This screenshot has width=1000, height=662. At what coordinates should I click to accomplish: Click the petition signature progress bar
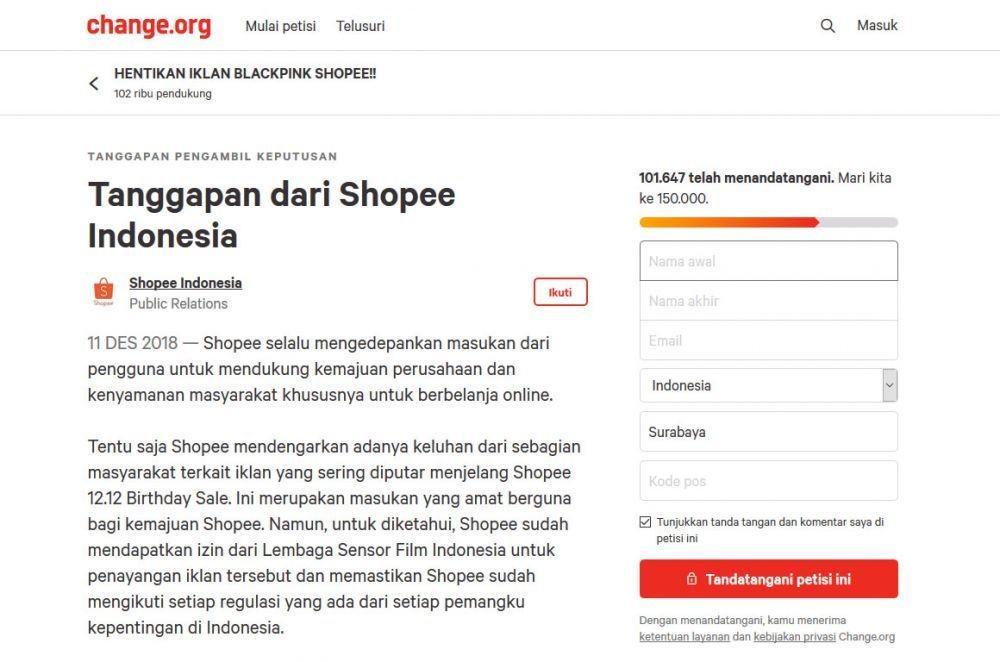coord(768,222)
